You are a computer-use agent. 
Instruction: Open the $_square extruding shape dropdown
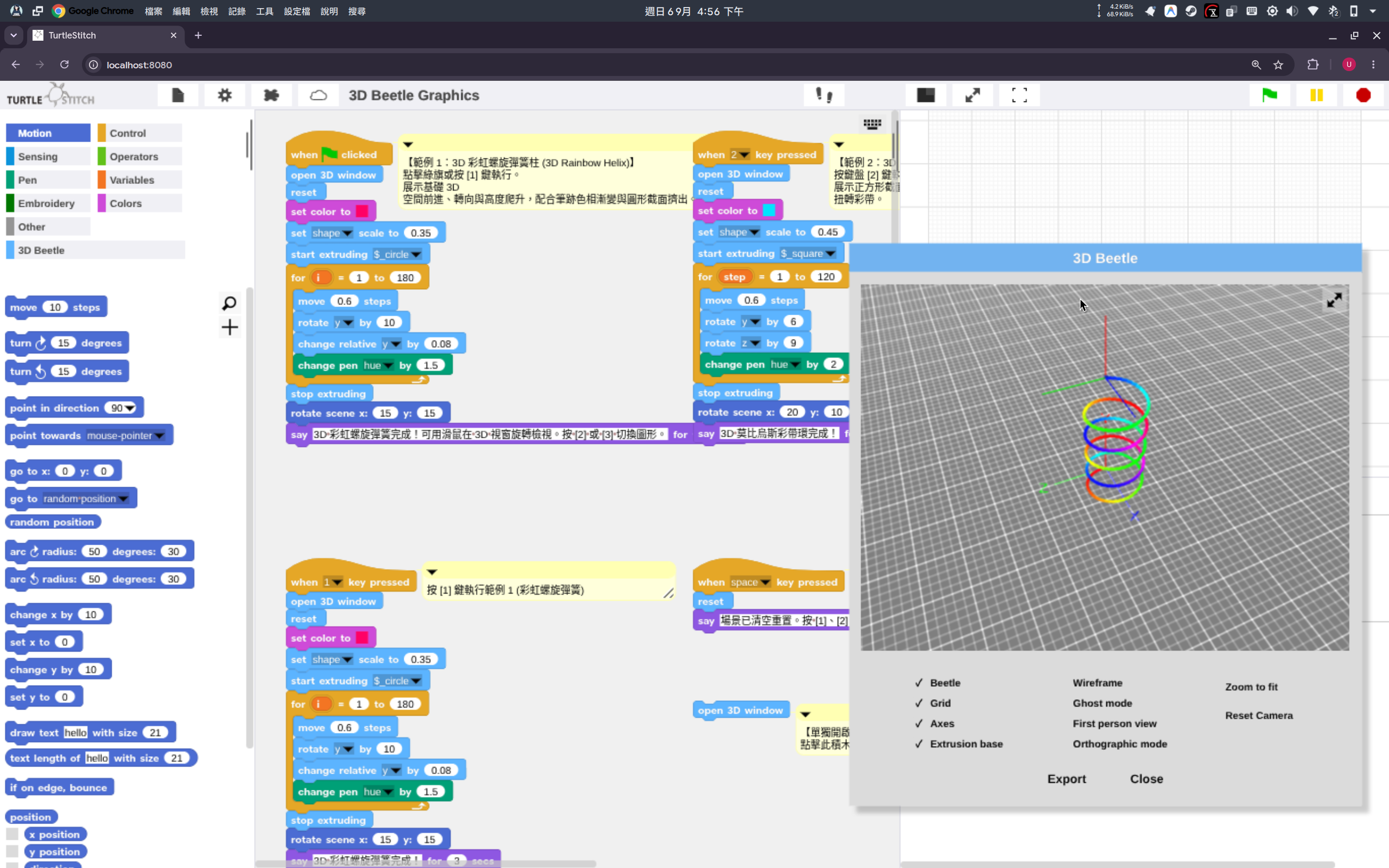pyautogui.click(x=831, y=254)
